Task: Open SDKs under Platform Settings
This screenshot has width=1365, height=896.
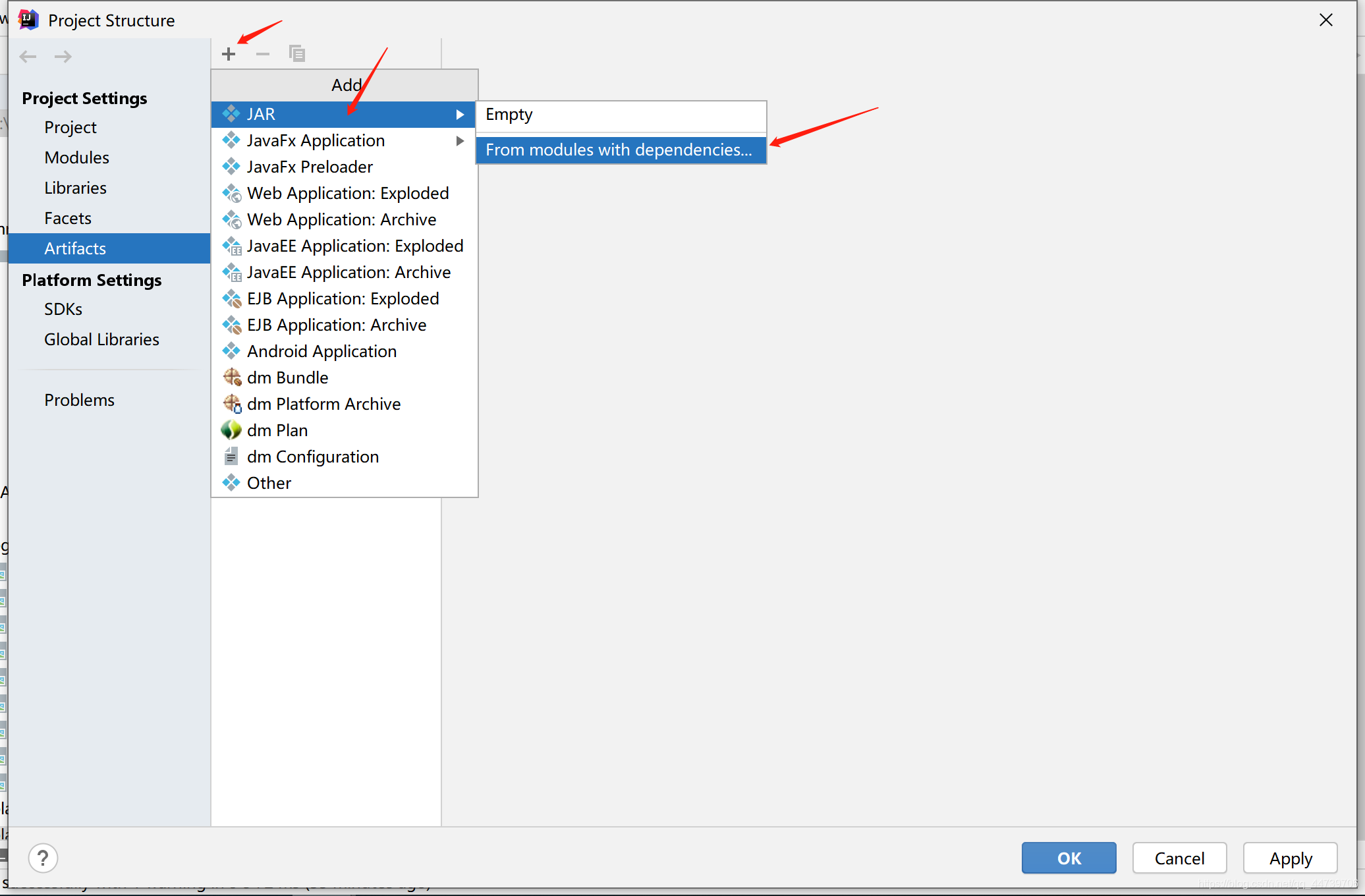Action: [63, 309]
